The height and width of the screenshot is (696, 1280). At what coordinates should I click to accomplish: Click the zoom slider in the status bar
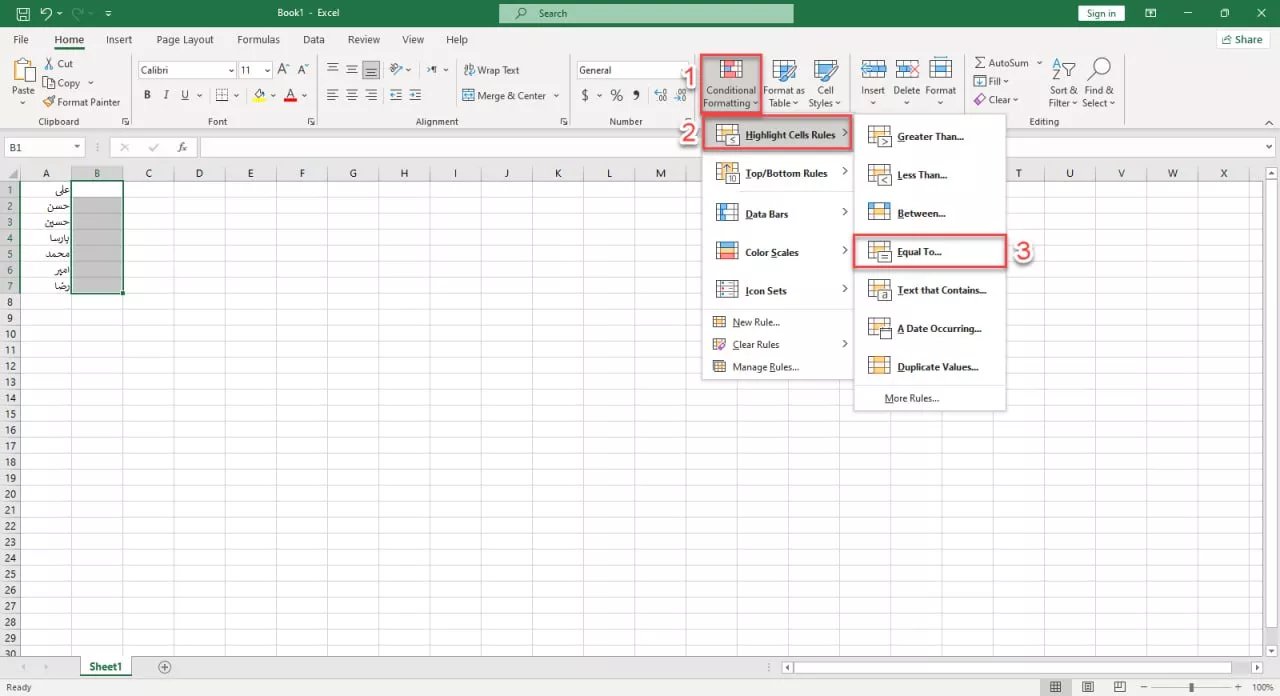click(x=1190, y=688)
